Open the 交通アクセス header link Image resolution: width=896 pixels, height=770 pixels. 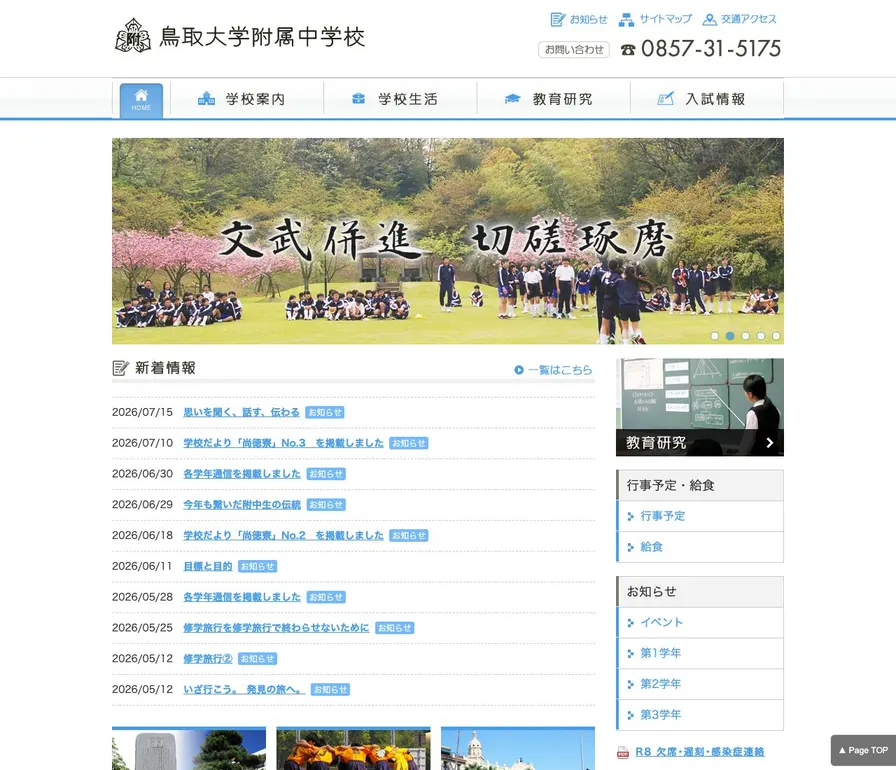[749, 19]
